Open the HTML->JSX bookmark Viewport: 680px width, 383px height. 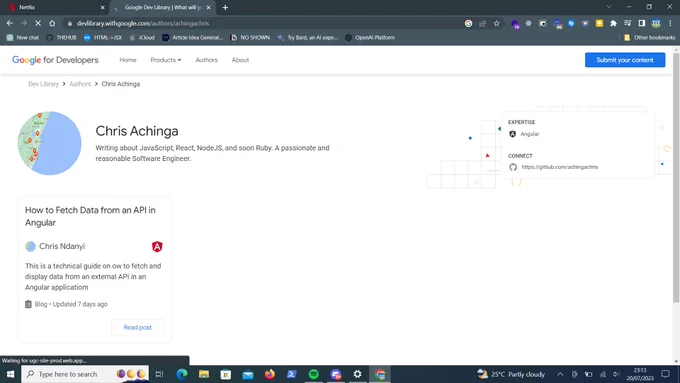[x=103, y=38]
